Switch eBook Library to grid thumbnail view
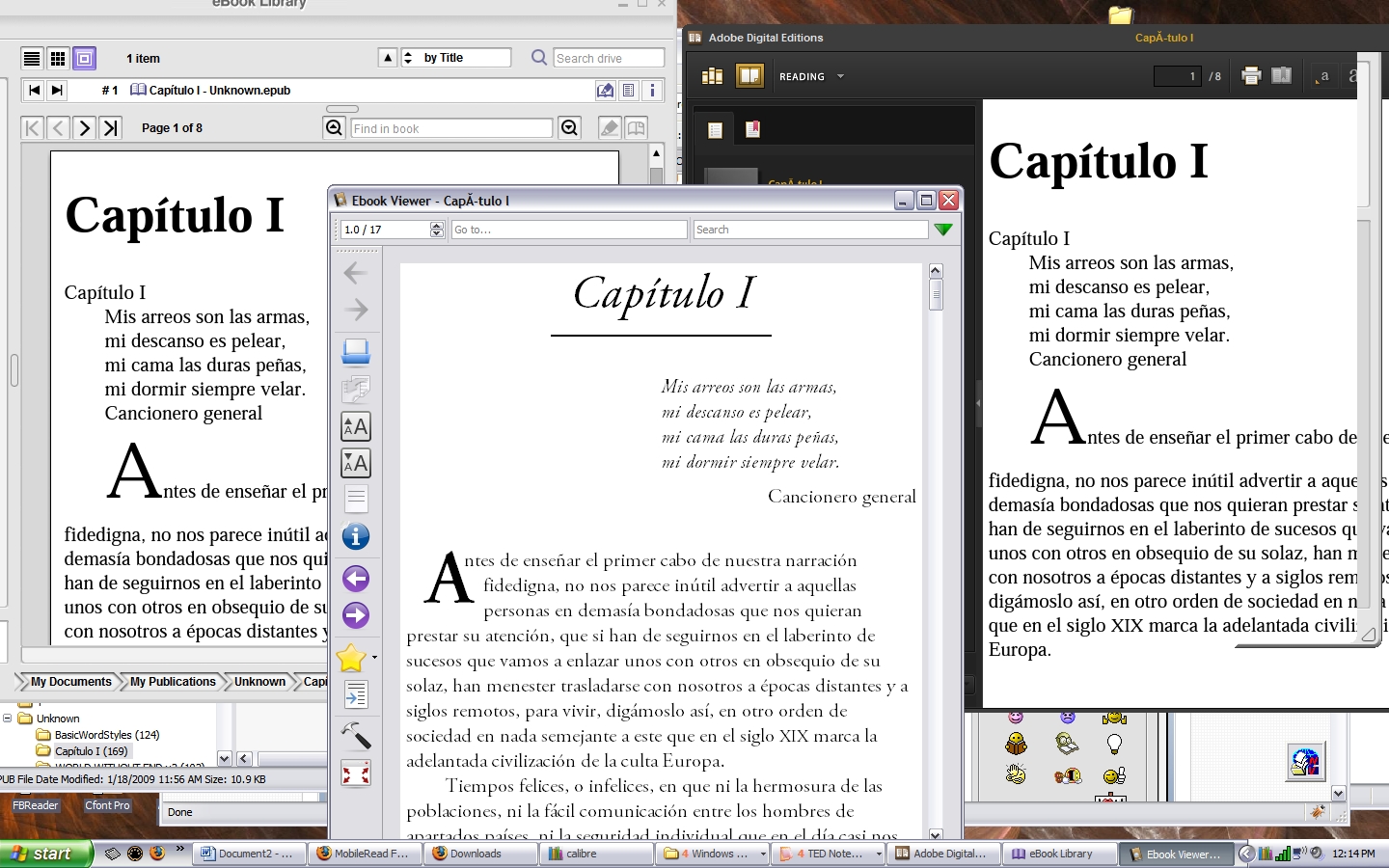1389x868 pixels. (x=58, y=59)
